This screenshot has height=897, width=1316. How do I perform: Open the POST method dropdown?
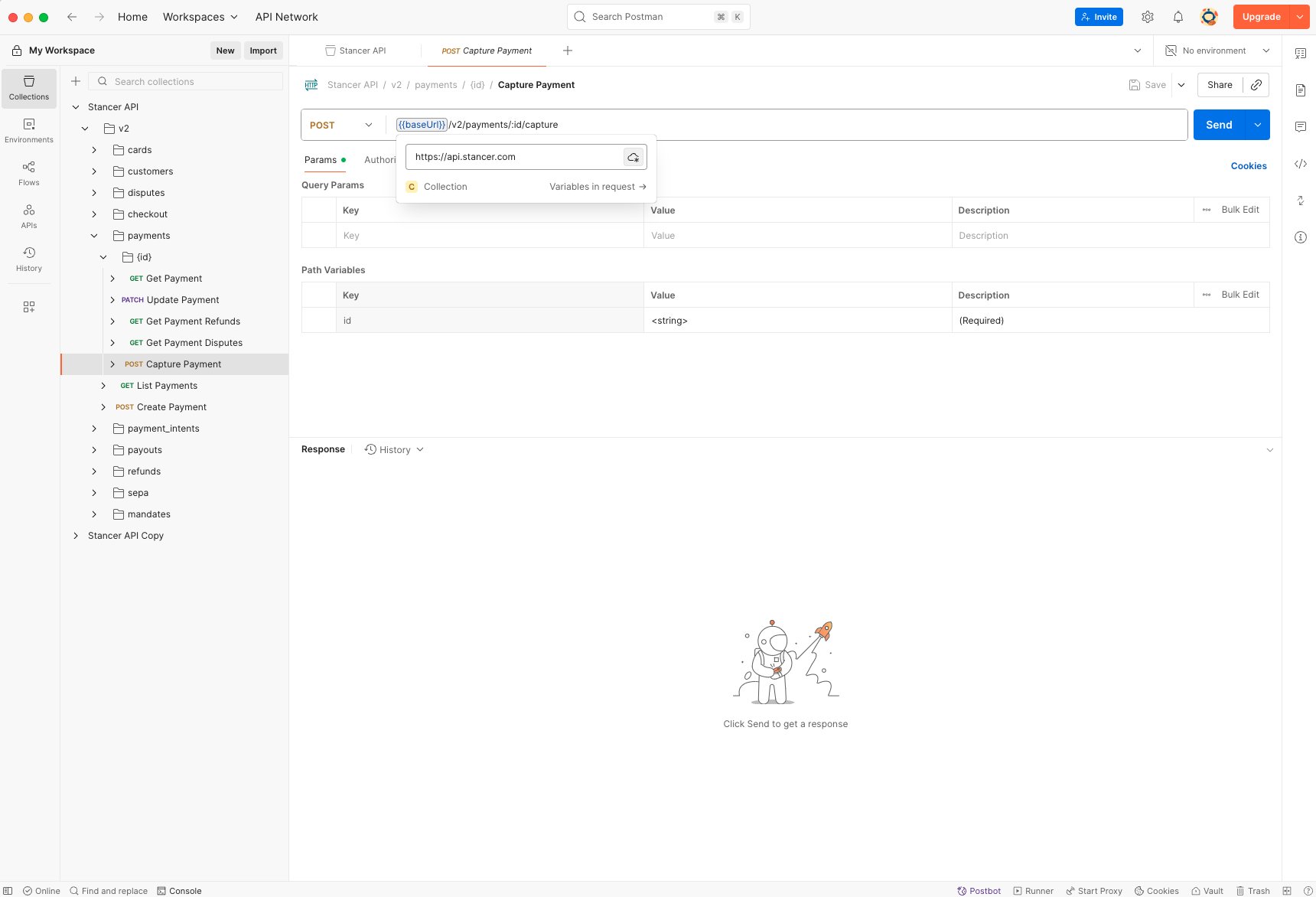tap(341, 125)
